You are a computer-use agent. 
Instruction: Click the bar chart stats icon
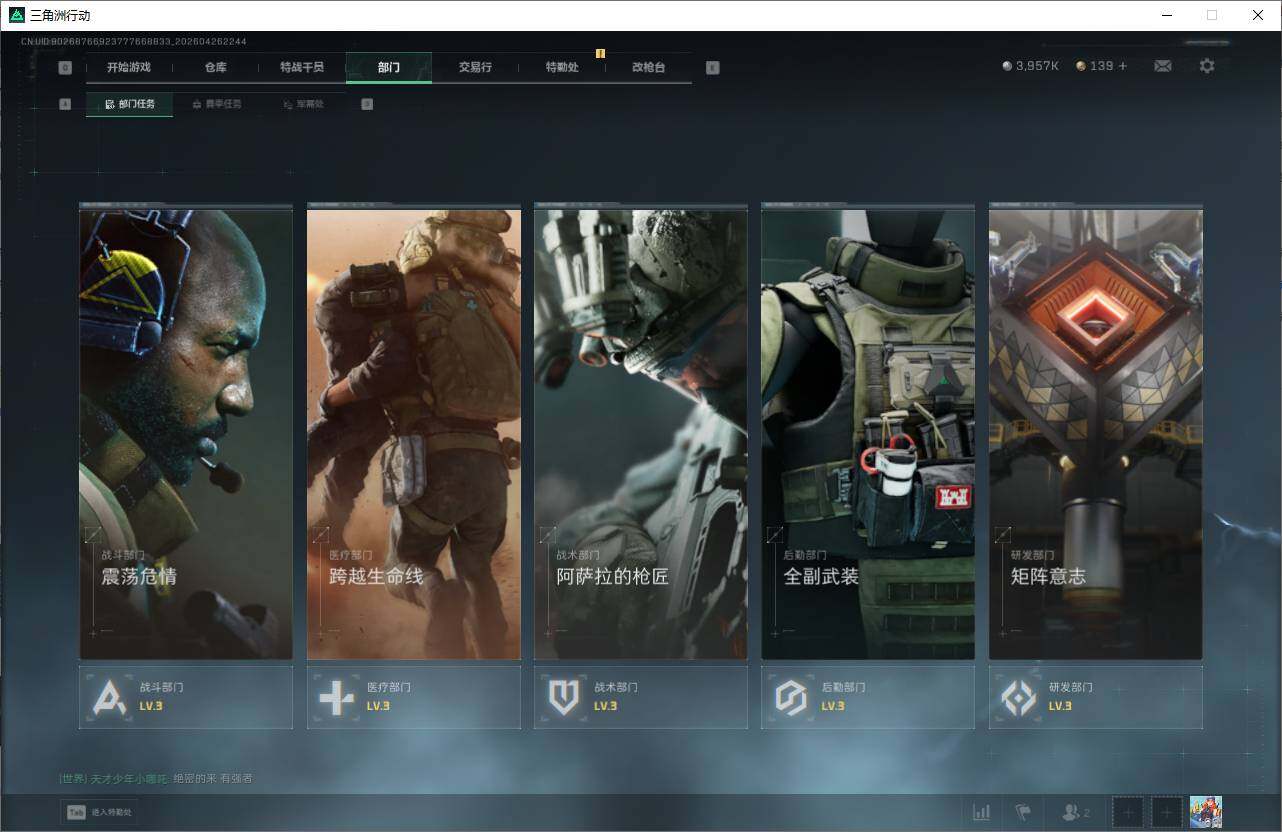click(982, 812)
